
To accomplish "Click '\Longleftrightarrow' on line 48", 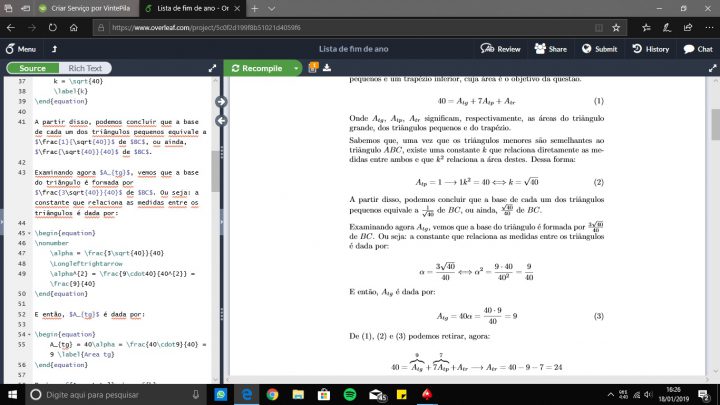I will click(86, 264).
